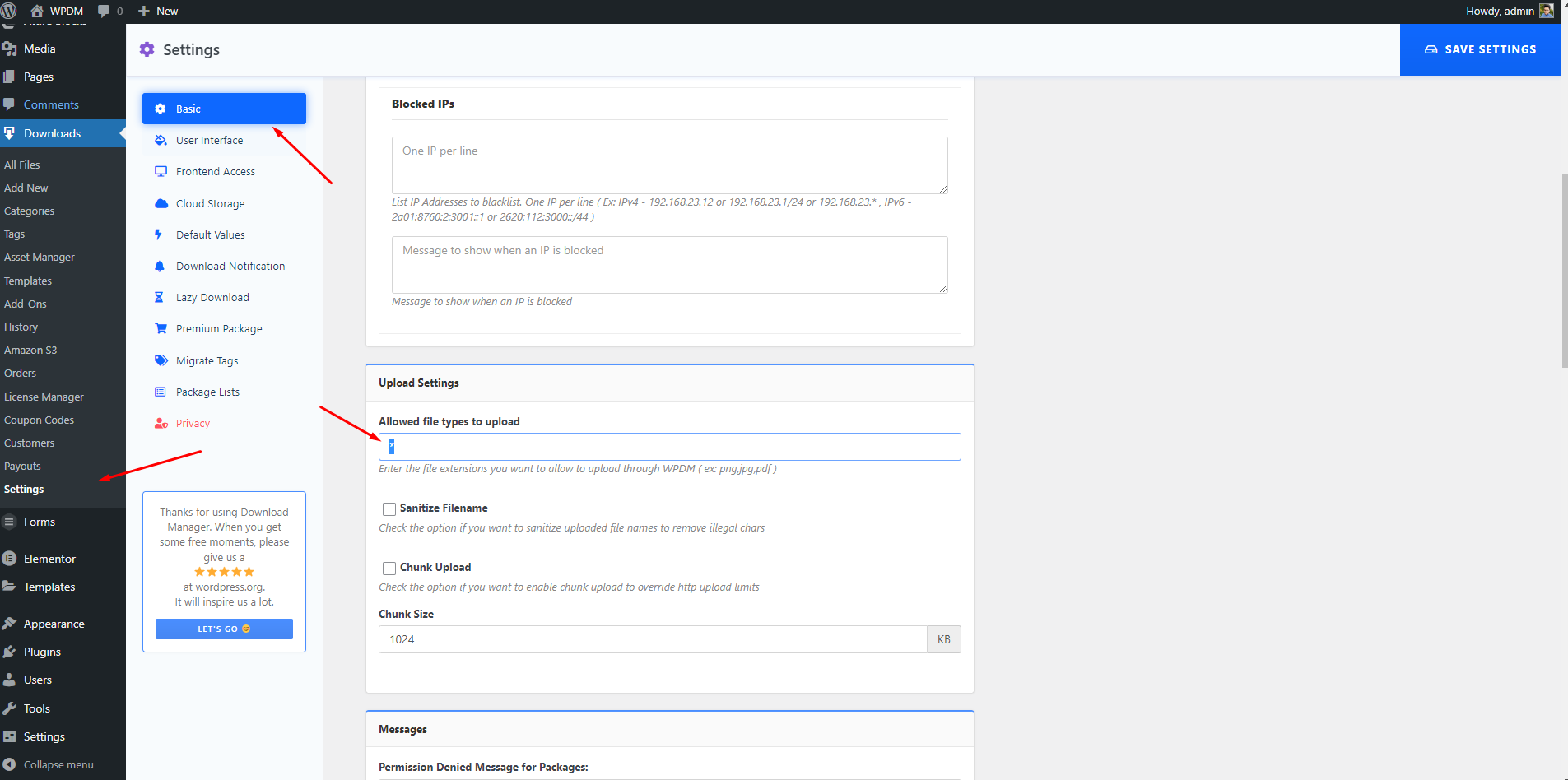Click the Templates folder icon
This screenshot has height=780, width=1568.
pos(10,587)
